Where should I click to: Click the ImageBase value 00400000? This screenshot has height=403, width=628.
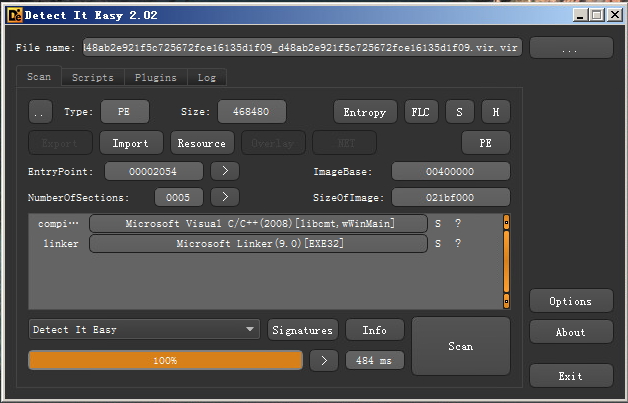pyautogui.click(x=451, y=171)
